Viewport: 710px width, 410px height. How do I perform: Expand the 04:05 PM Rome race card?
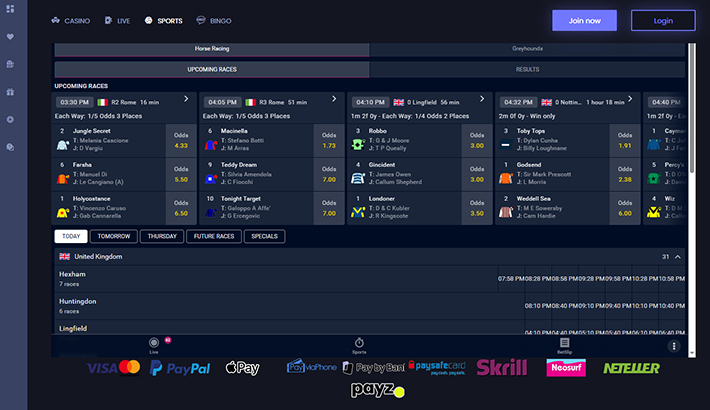334,99
